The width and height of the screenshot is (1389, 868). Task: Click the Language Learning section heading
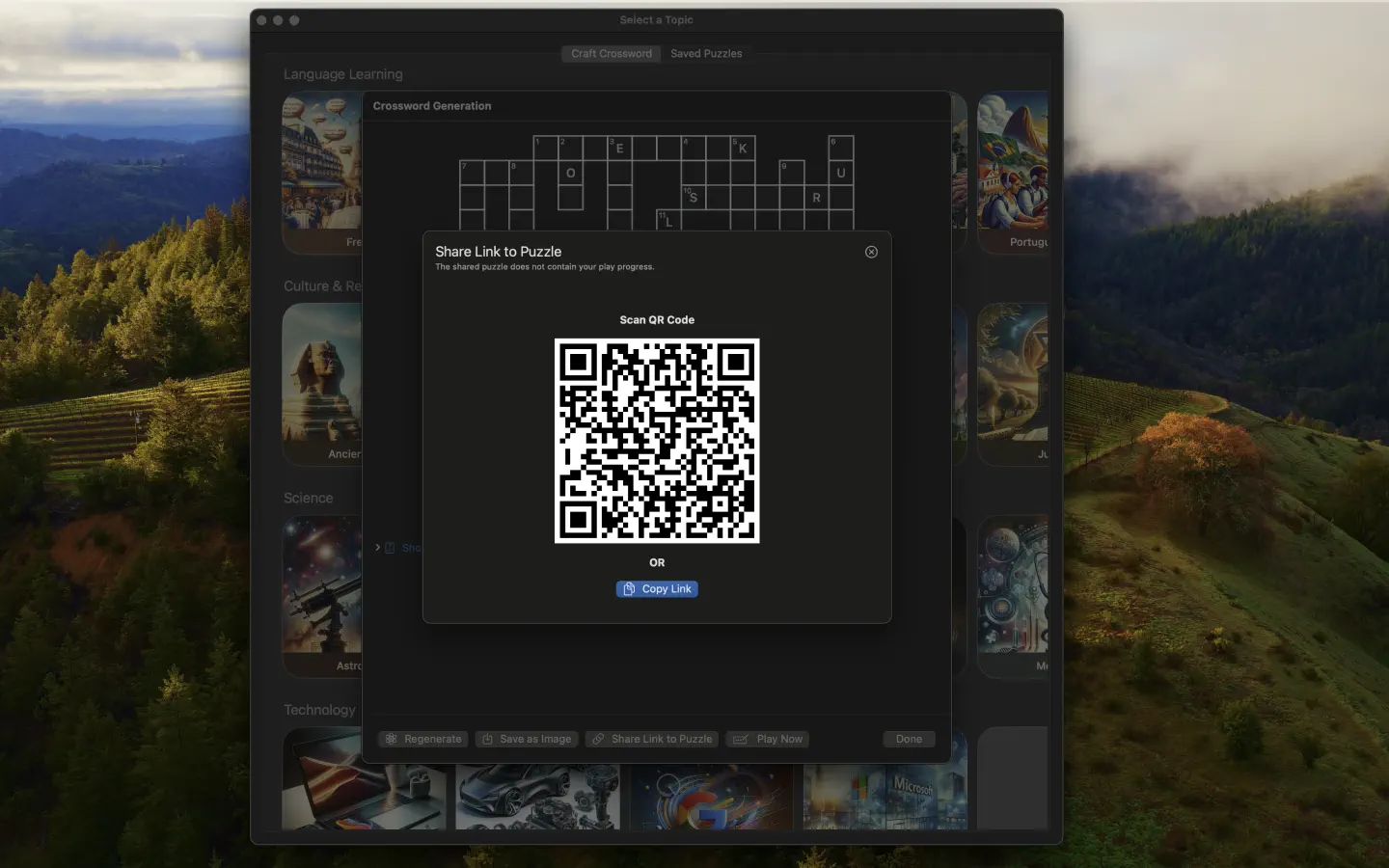(x=343, y=74)
